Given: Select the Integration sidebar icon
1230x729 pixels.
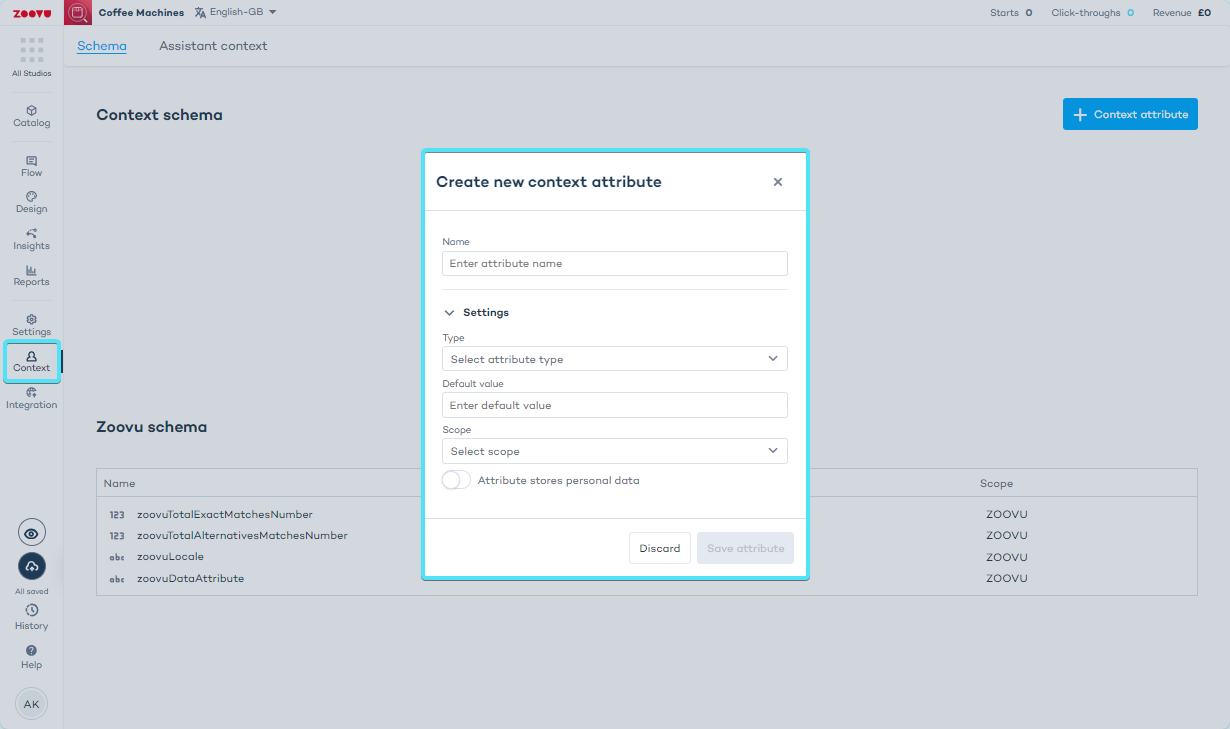Looking at the screenshot, I should 31,397.
